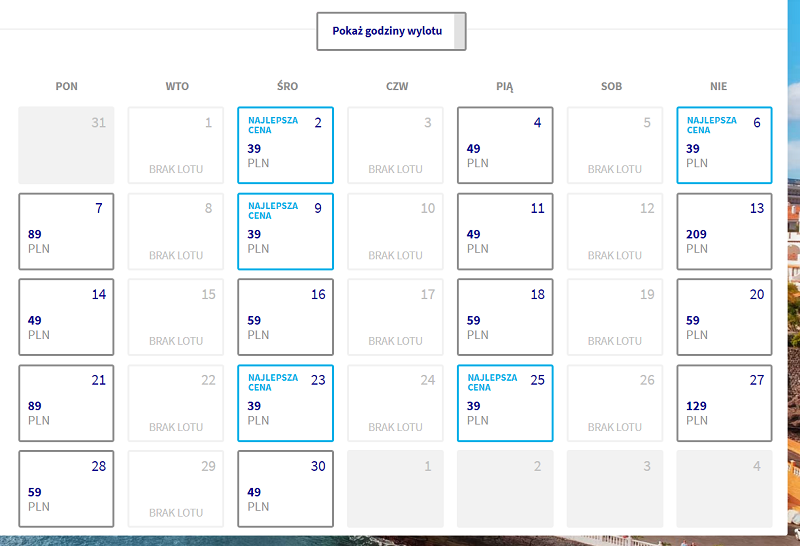Select Friday 18 date for 59 PLN

point(505,317)
